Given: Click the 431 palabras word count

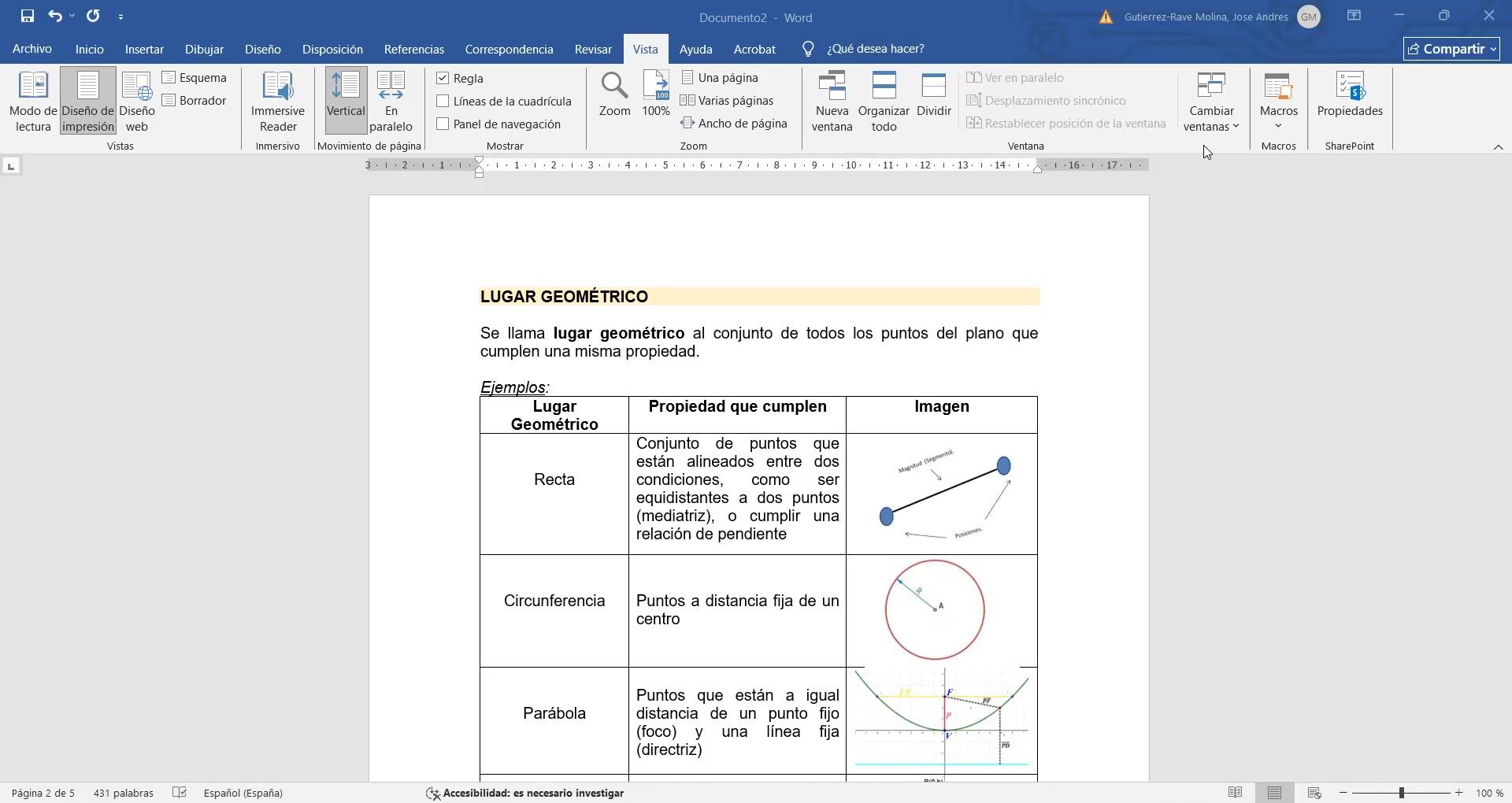Looking at the screenshot, I should point(123,793).
